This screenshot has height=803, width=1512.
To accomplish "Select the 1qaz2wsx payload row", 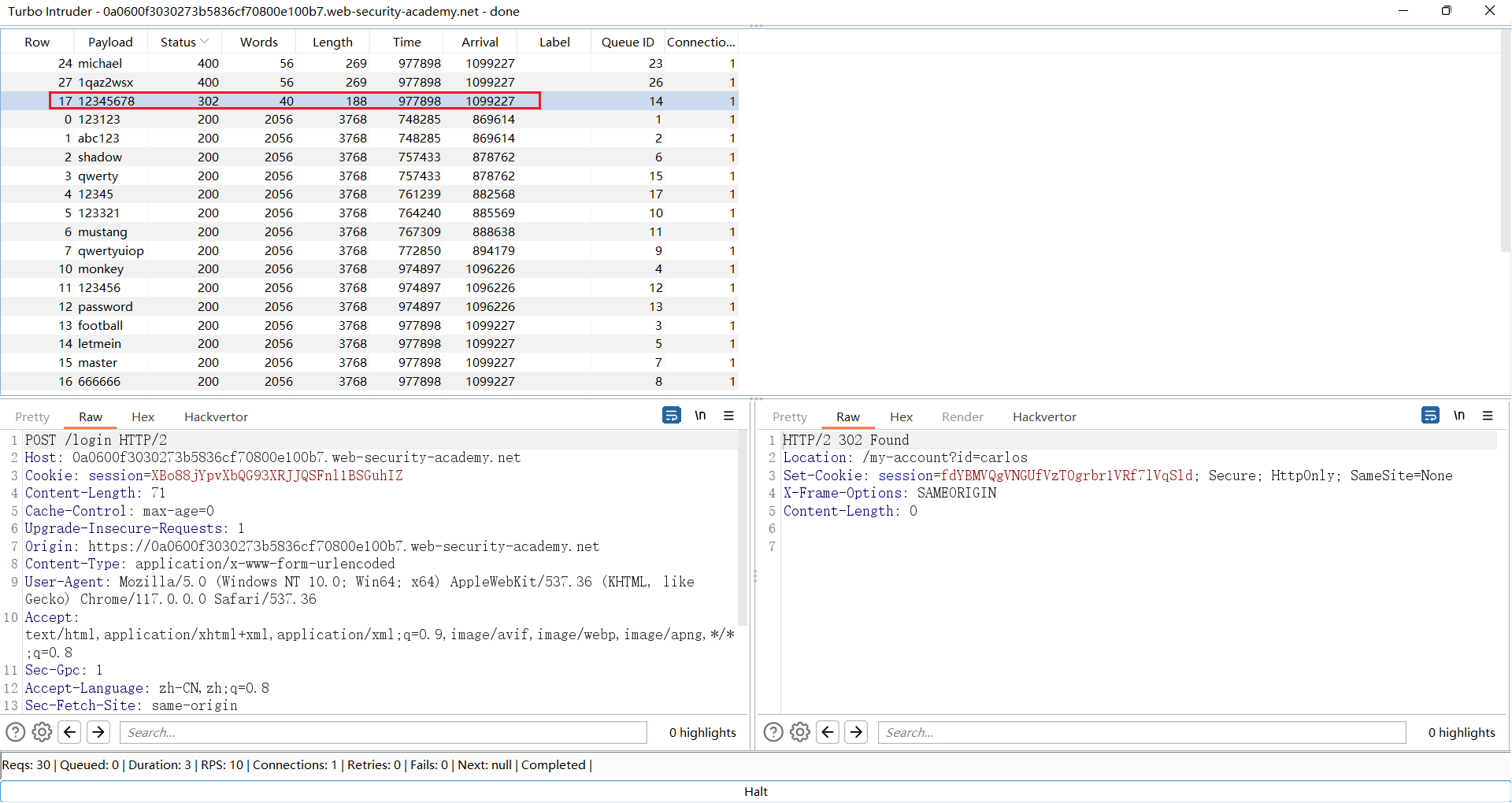I will click(369, 82).
